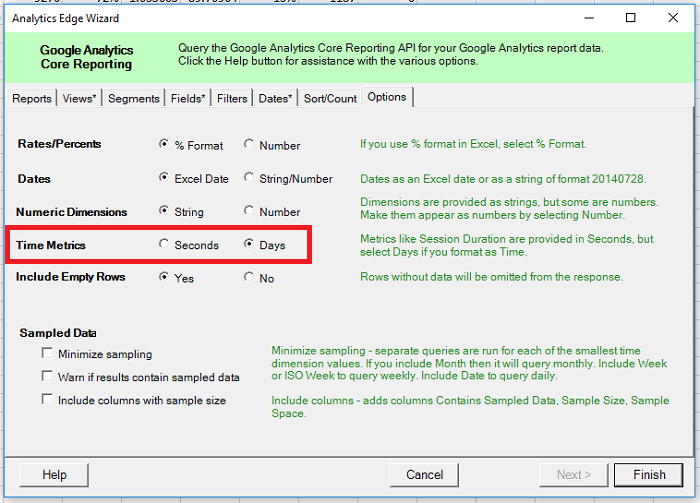Screen dimensions: 700x503
Task: Click the Rates/Percents label
Action: point(59,144)
